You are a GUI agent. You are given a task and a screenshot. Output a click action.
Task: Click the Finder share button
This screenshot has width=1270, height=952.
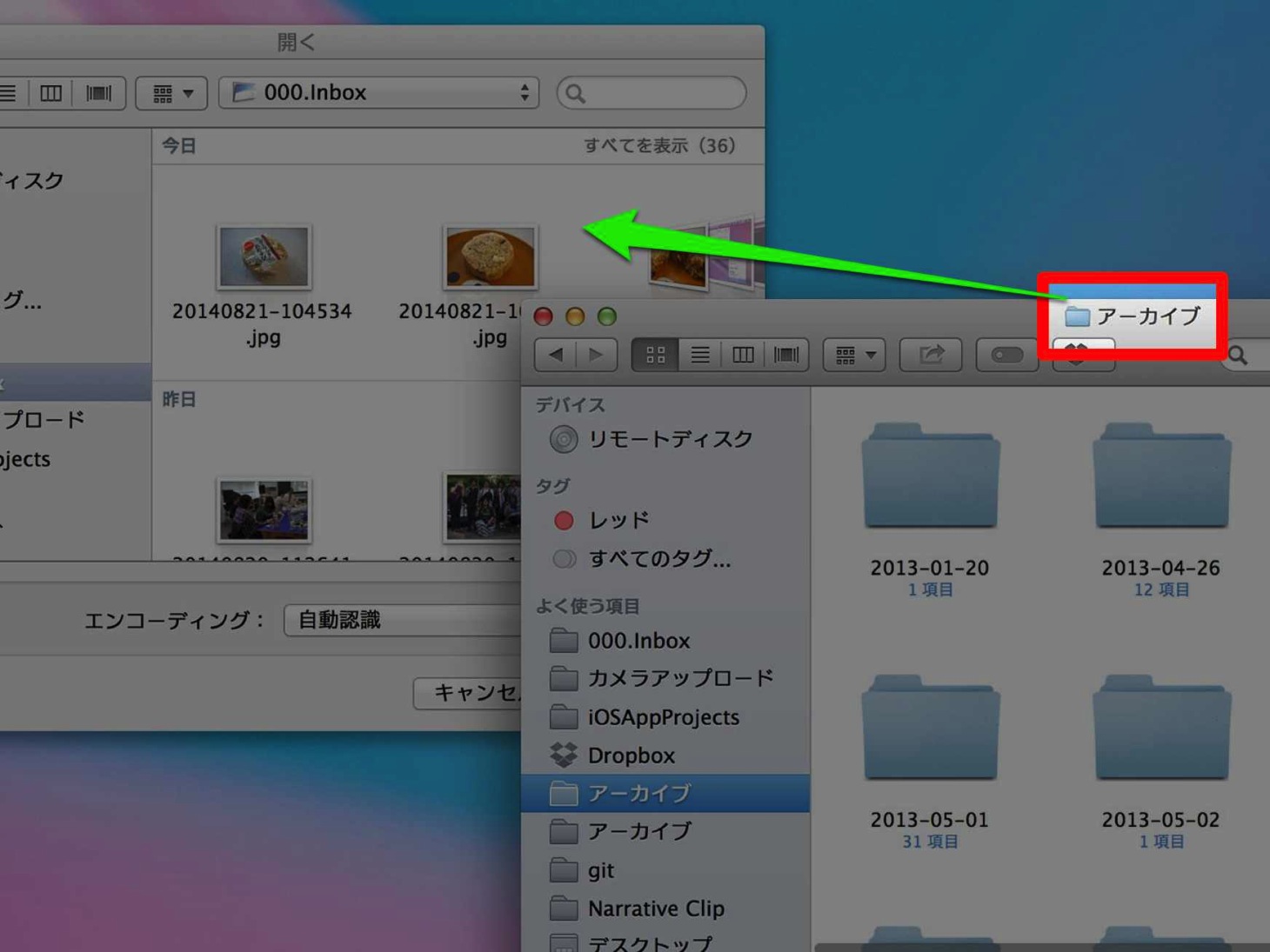931,355
